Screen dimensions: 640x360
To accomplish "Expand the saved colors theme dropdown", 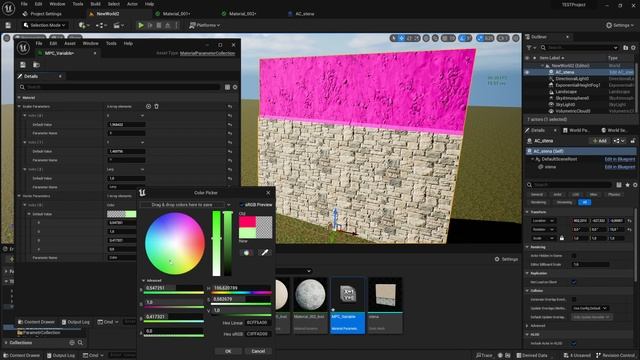I will pyautogui.click(x=229, y=204).
